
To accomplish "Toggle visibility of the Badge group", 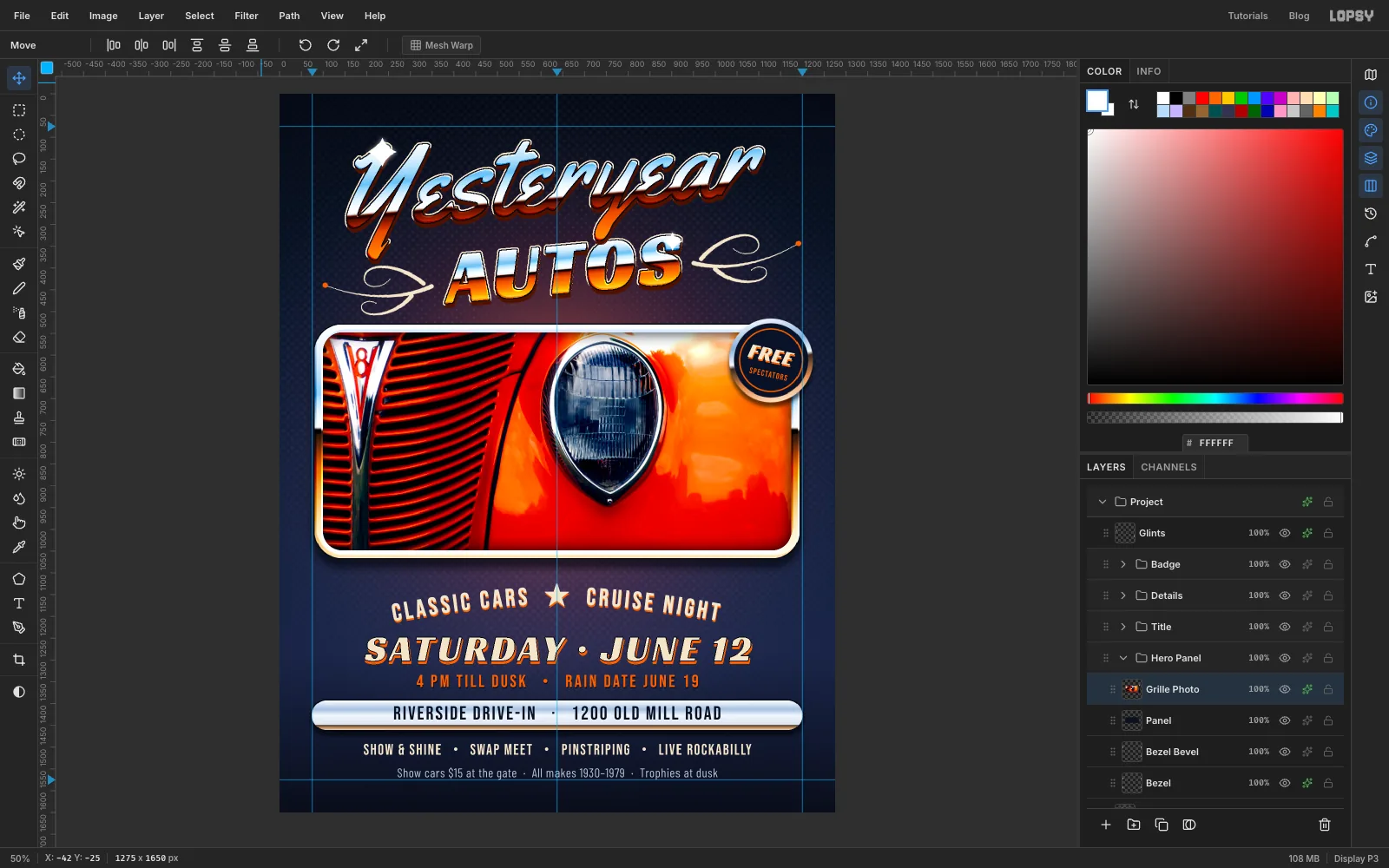I will pos(1285,564).
